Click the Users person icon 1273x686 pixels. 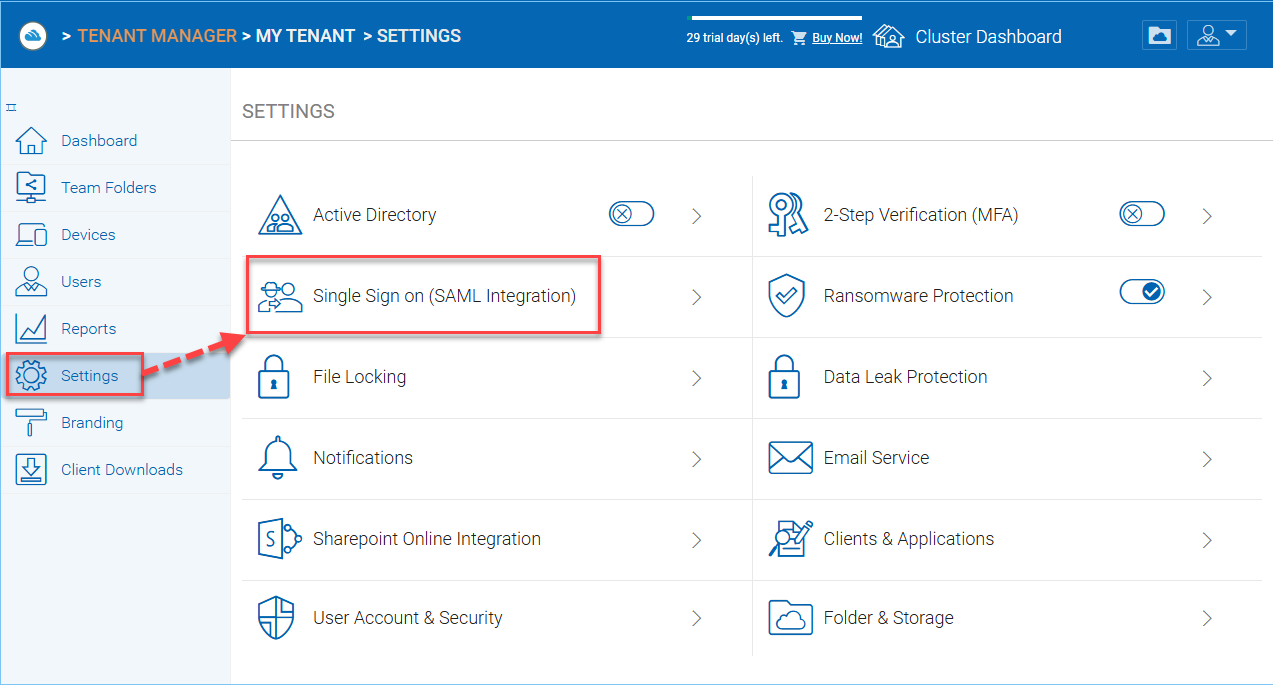[31, 282]
